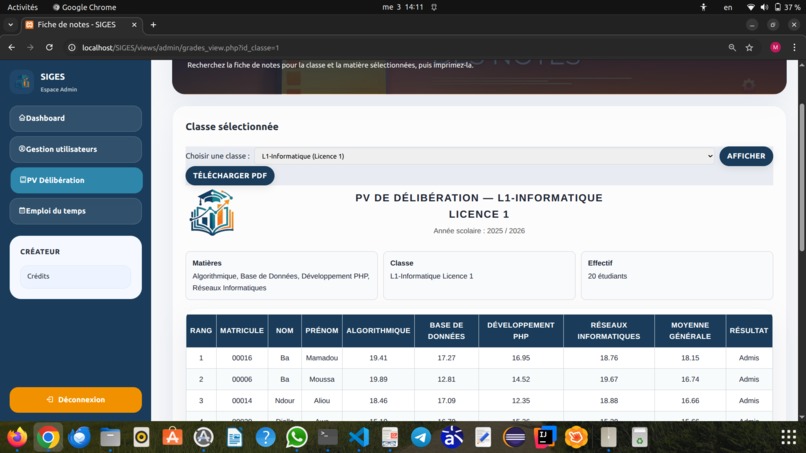Launch Telegram from the dock
This screenshot has width=806, height=453.
point(421,437)
